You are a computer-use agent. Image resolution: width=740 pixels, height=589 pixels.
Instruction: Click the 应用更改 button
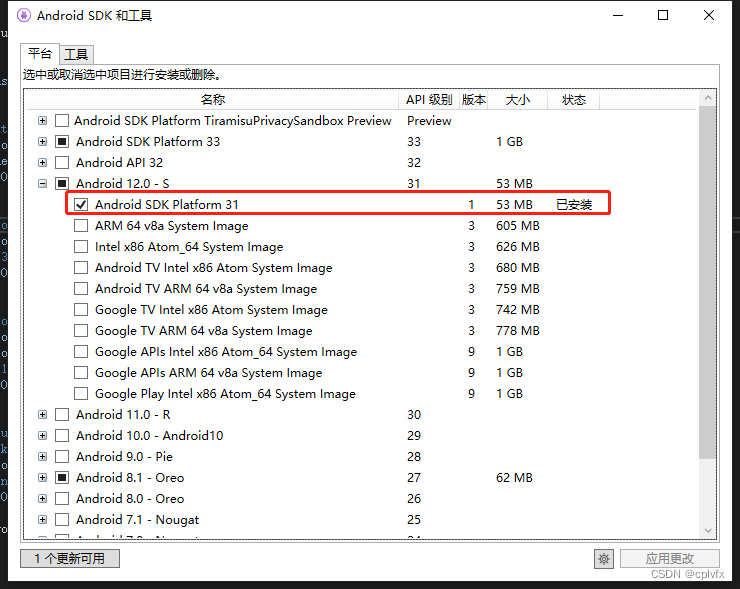click(x=670, y=559)
